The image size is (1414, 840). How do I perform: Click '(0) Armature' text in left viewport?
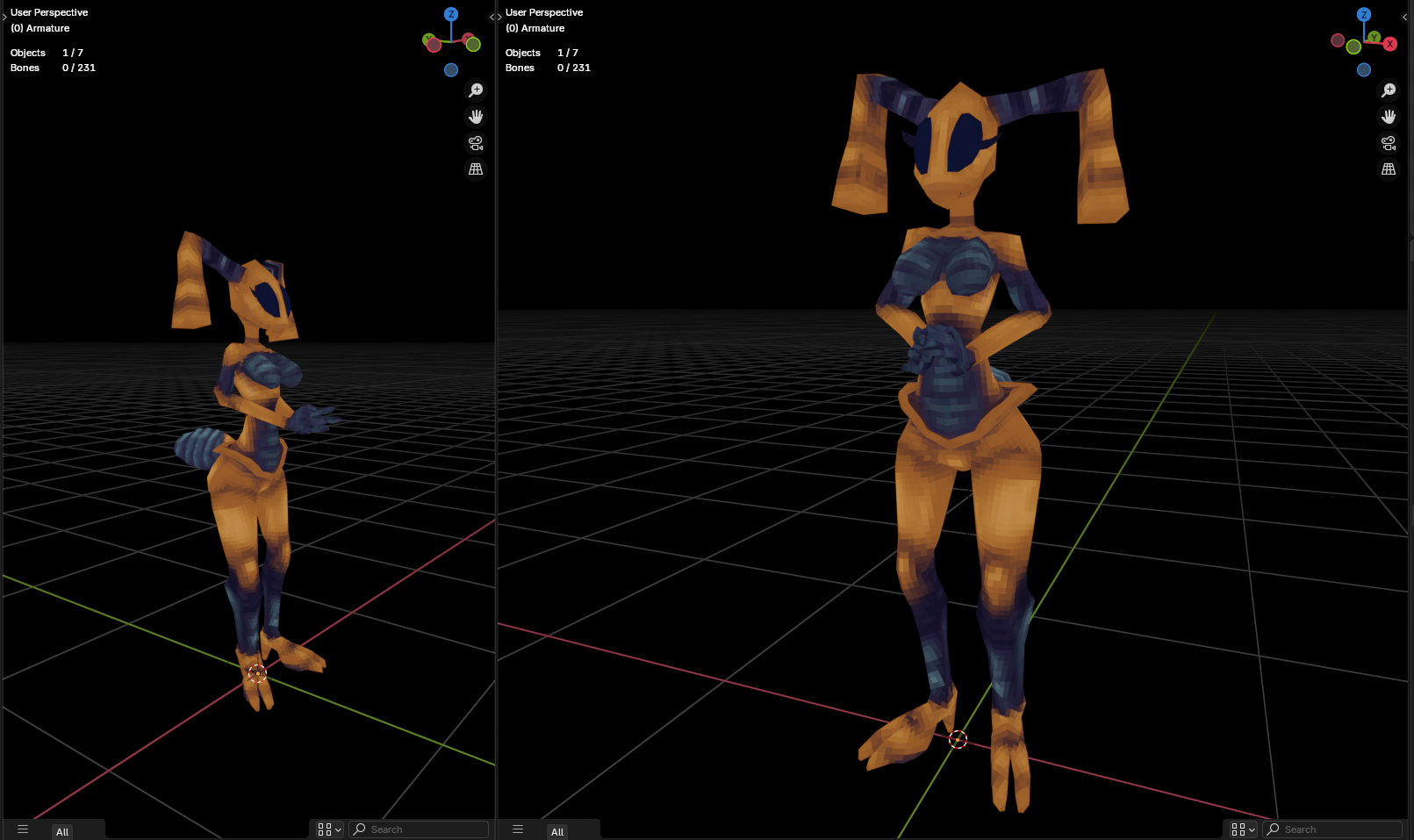pos(40,28)
